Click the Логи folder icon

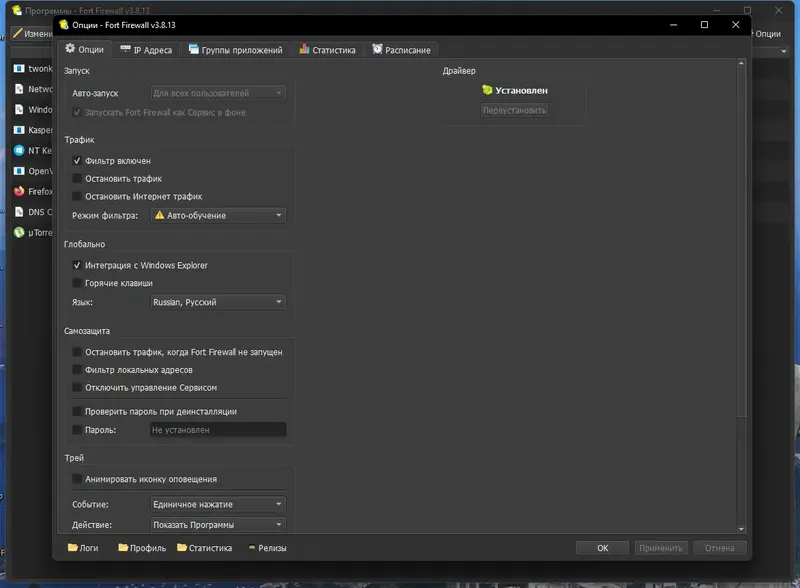click(72, 547)
